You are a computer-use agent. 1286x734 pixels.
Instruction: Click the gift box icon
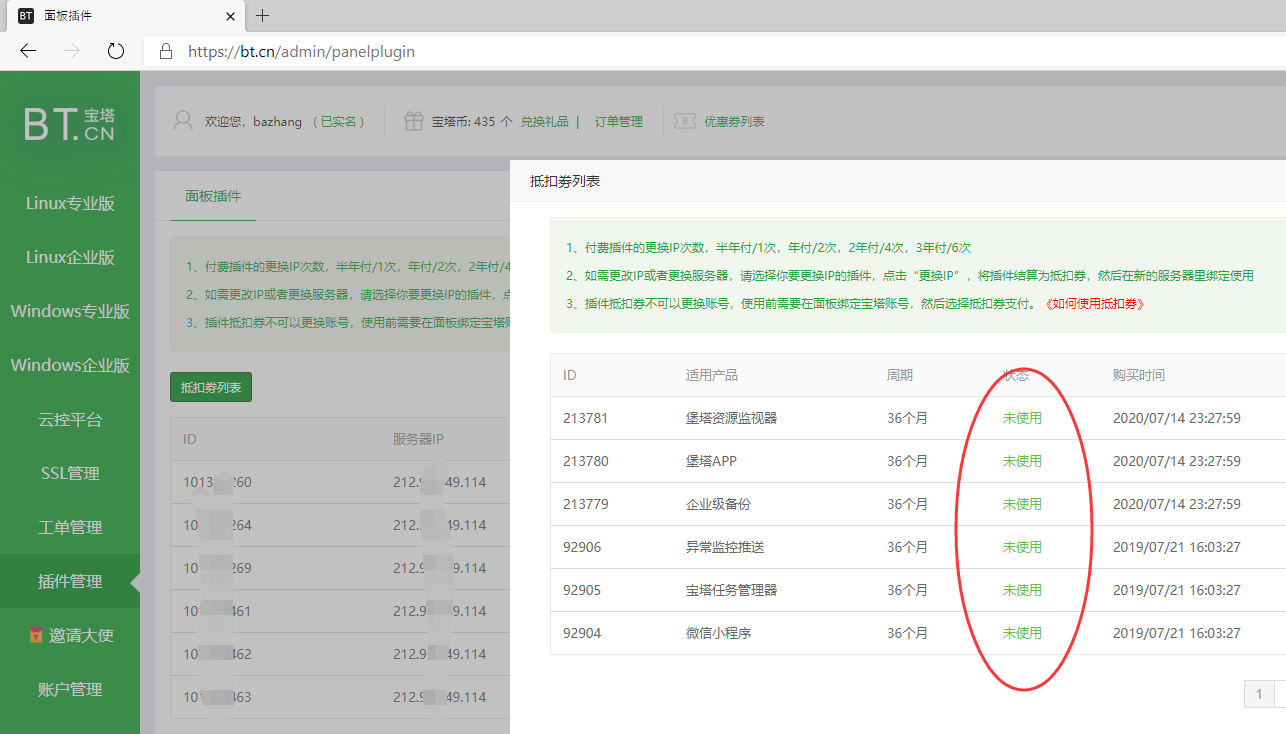click(x=413, y=121)
